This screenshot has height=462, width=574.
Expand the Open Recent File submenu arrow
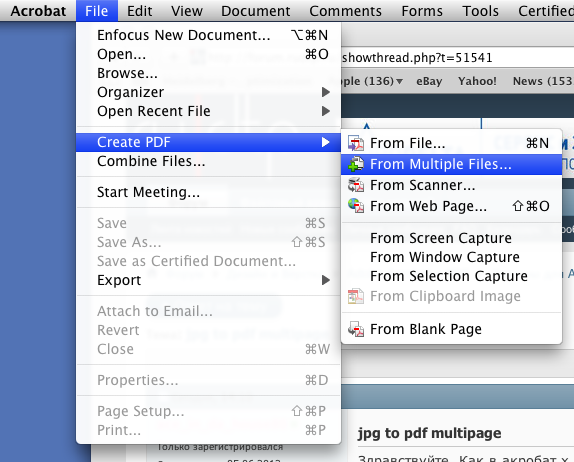[x=325, y=111]
